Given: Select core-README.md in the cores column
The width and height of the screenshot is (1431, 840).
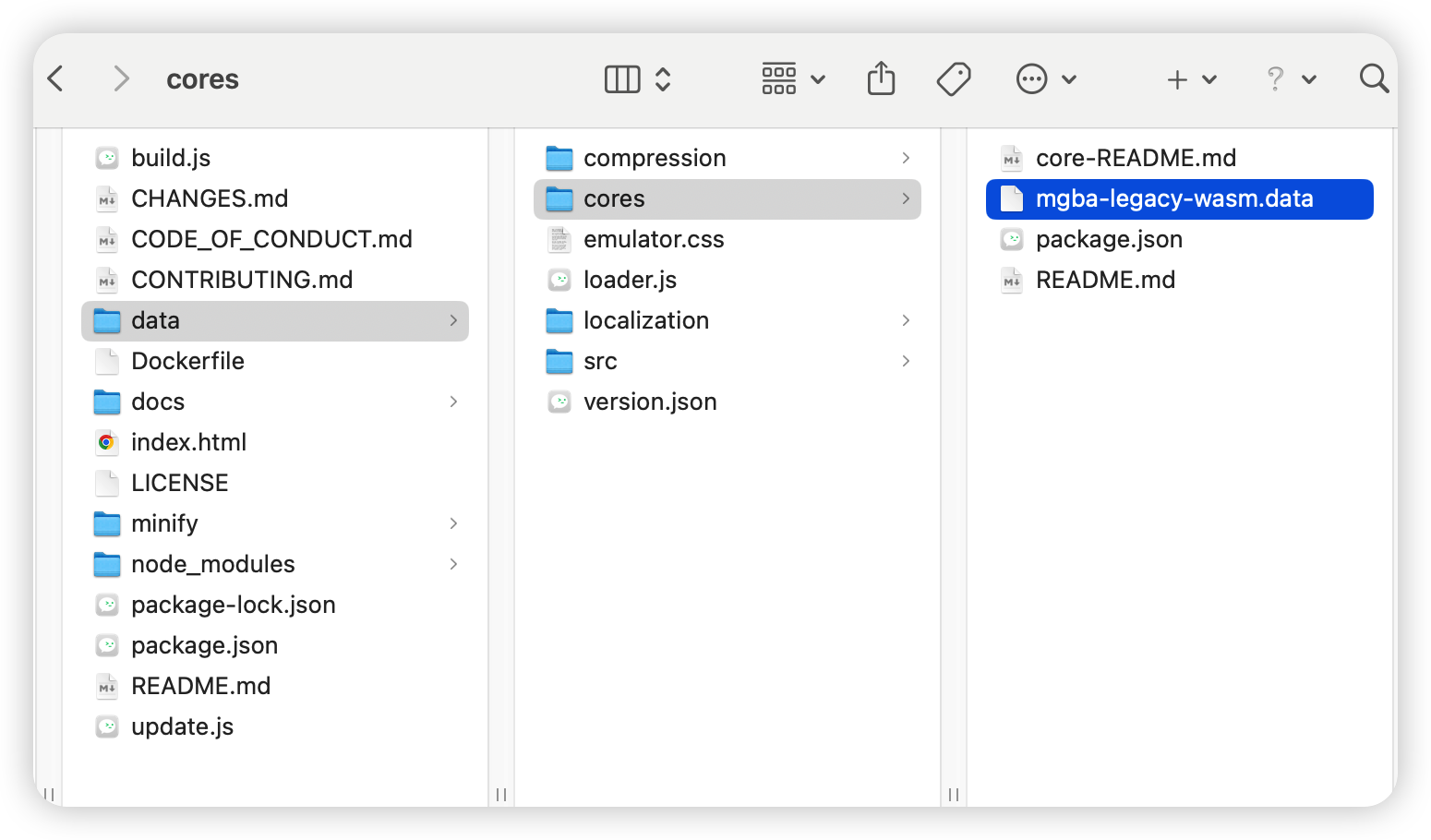Looking at the screenshot, I should click(1135, 158).
